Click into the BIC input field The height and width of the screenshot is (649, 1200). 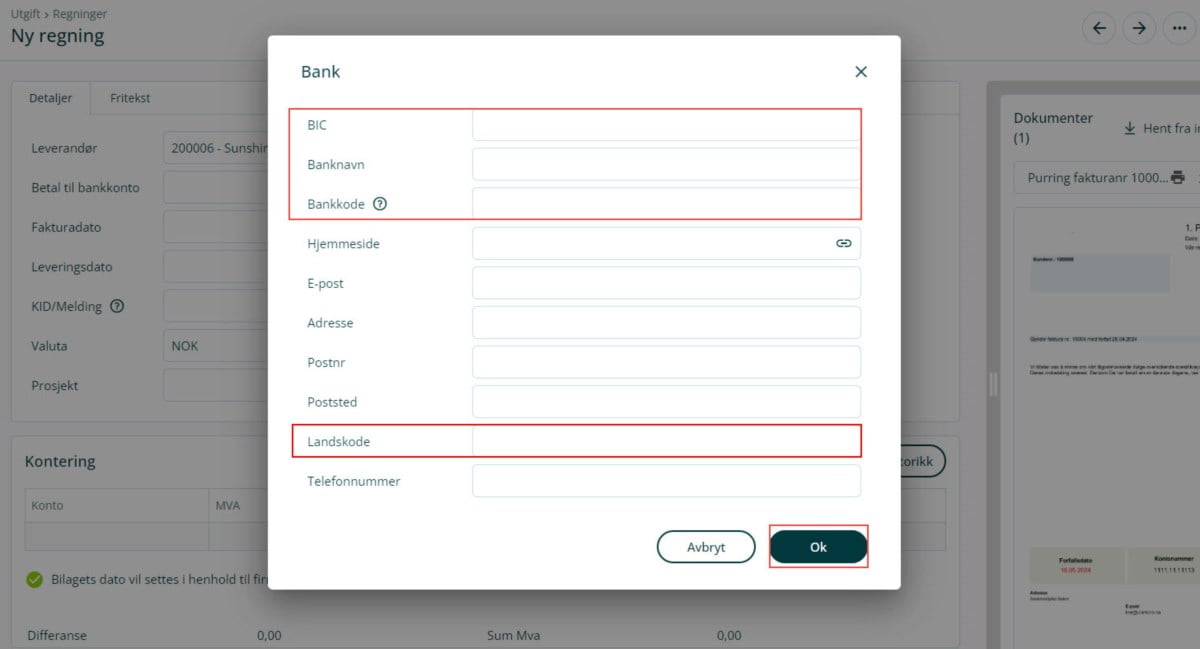[665, 125]
